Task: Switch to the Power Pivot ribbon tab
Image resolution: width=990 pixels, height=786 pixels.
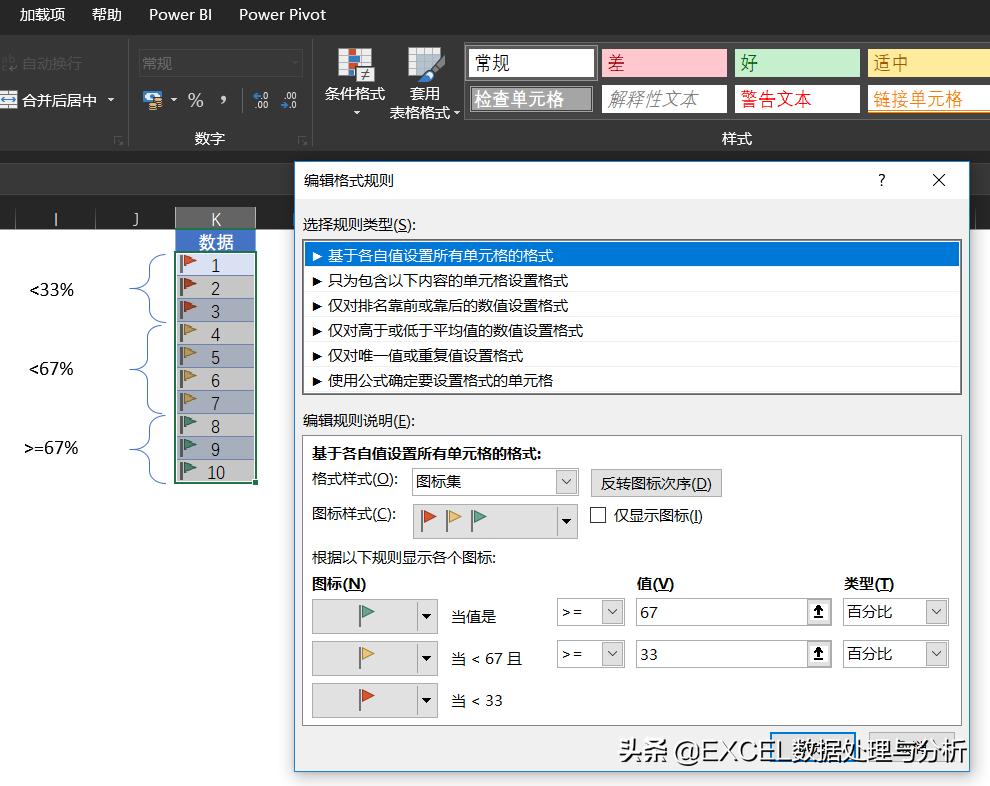Action: pyautogui.click(x=281, y=15)
